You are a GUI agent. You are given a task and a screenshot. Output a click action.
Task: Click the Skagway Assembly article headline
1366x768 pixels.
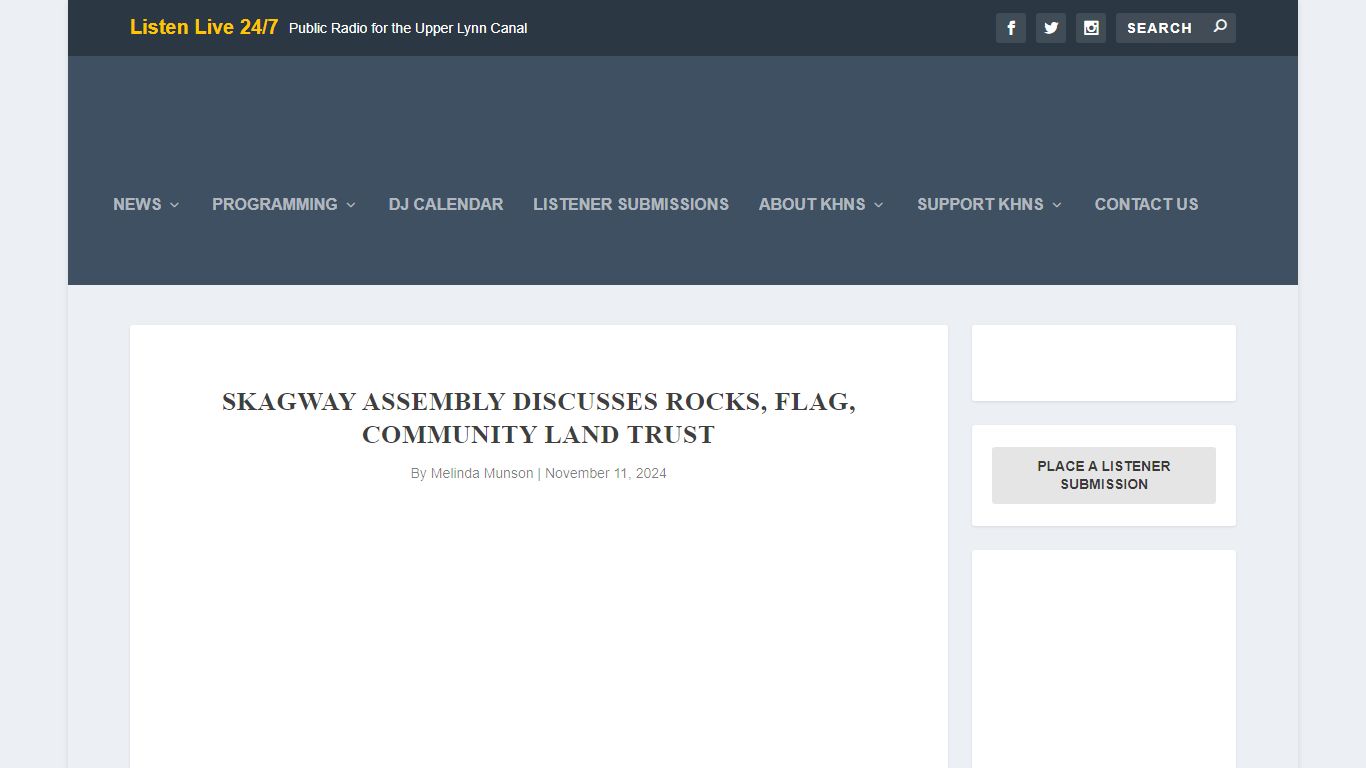539,418
